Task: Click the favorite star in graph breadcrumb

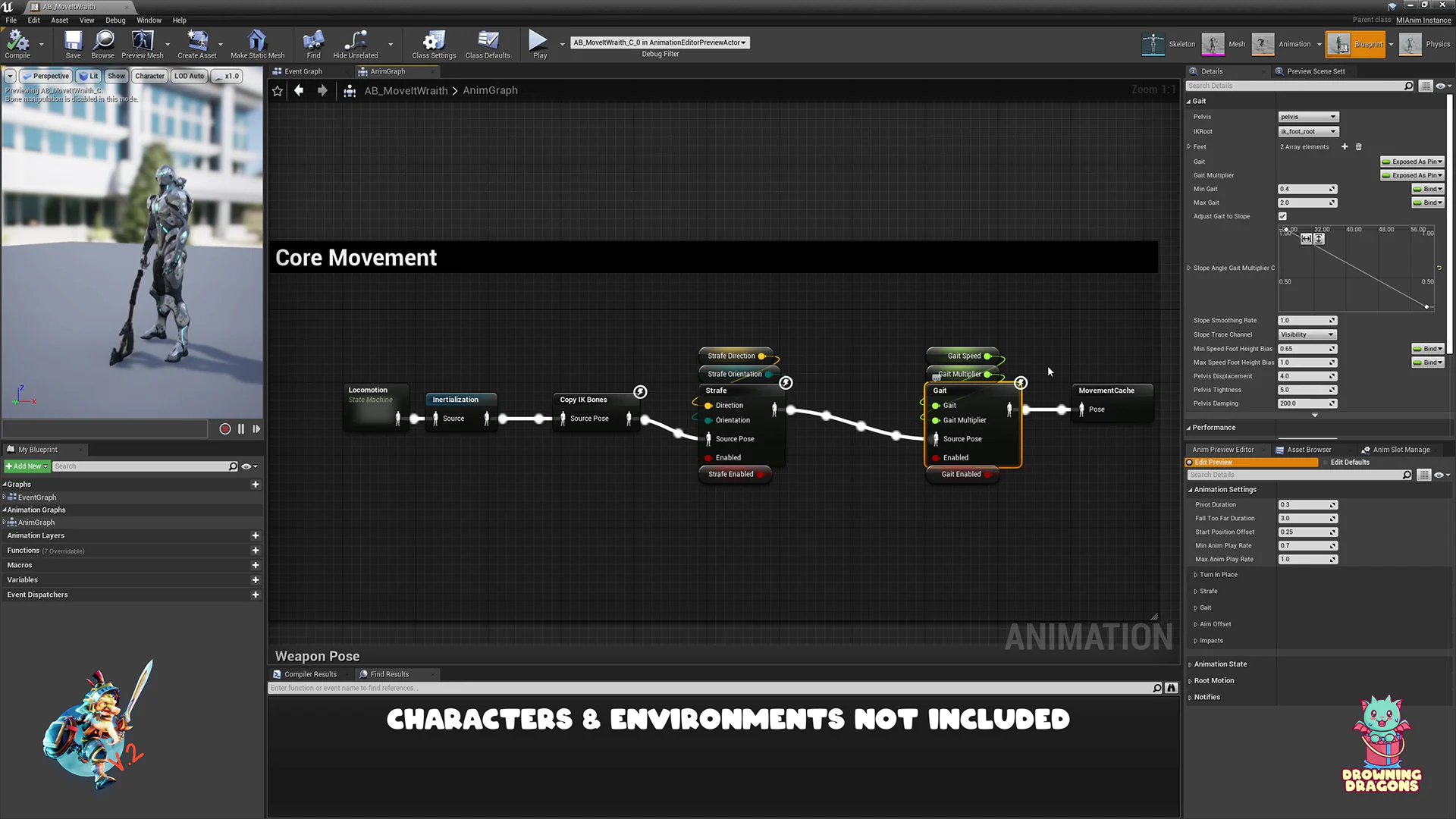Action: pos(278,91)
